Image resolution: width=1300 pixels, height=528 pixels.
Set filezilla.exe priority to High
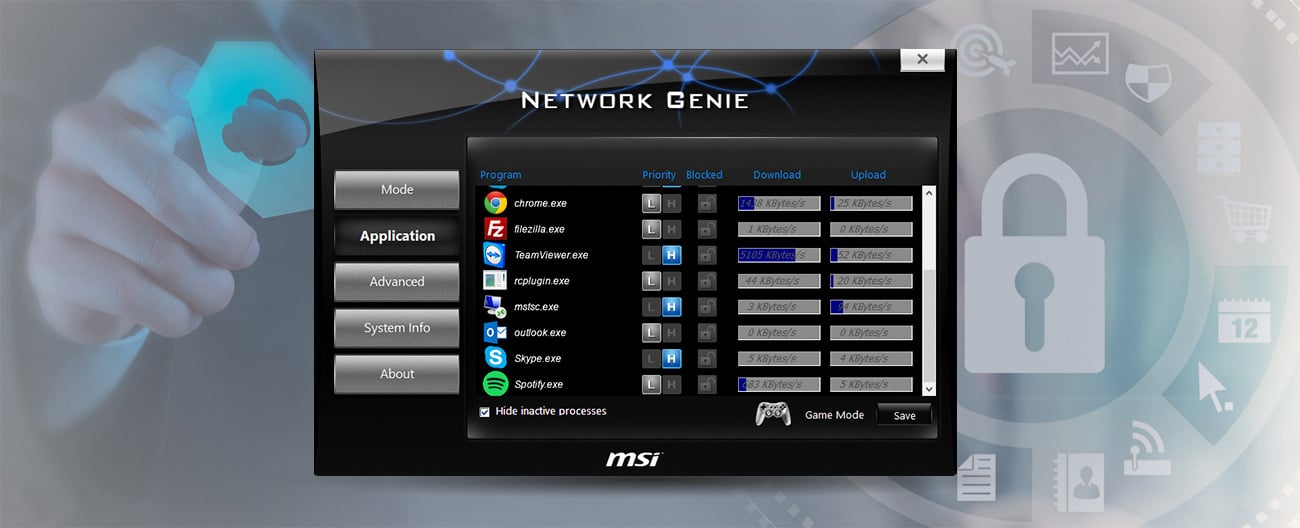coord(671,229)
